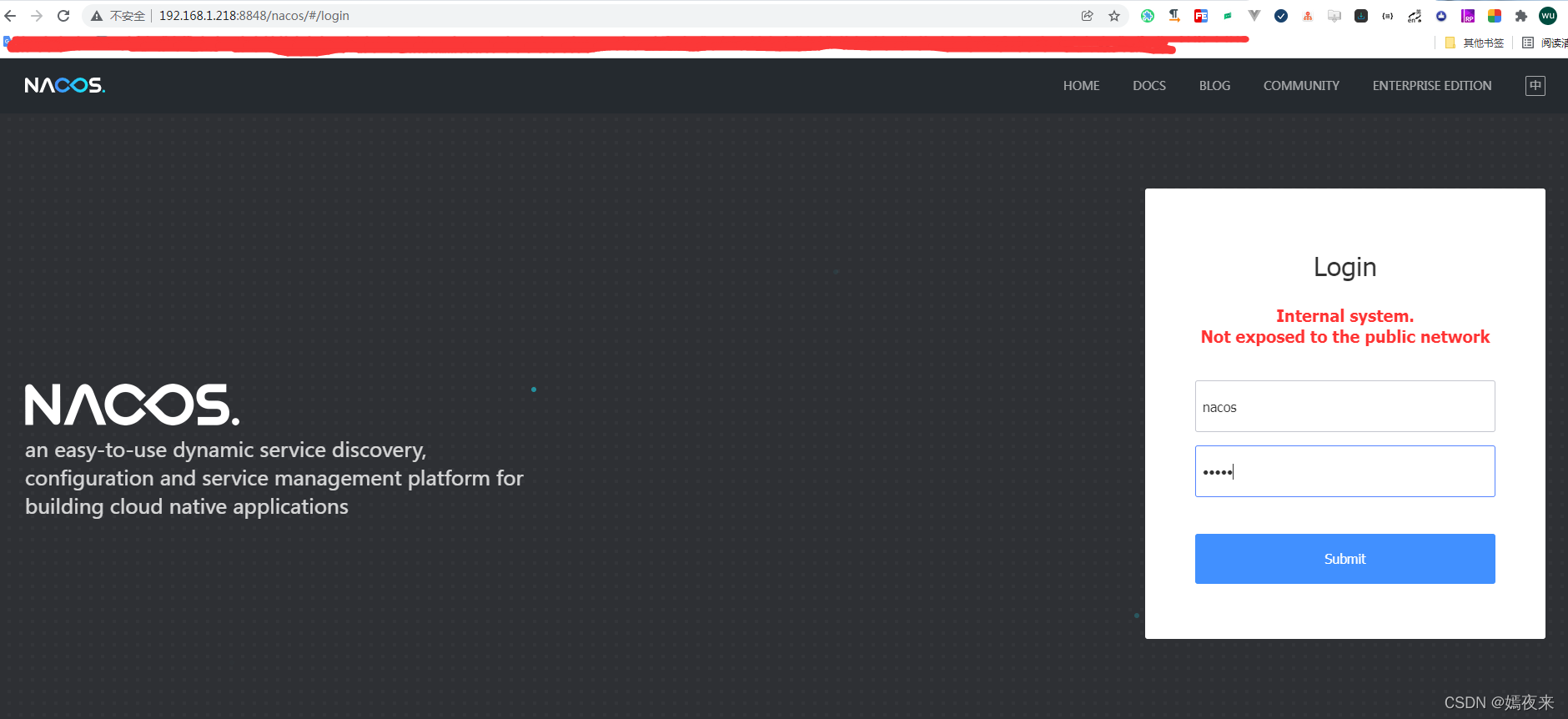Open the orange sitemap extension icon

click(1308, 16)
